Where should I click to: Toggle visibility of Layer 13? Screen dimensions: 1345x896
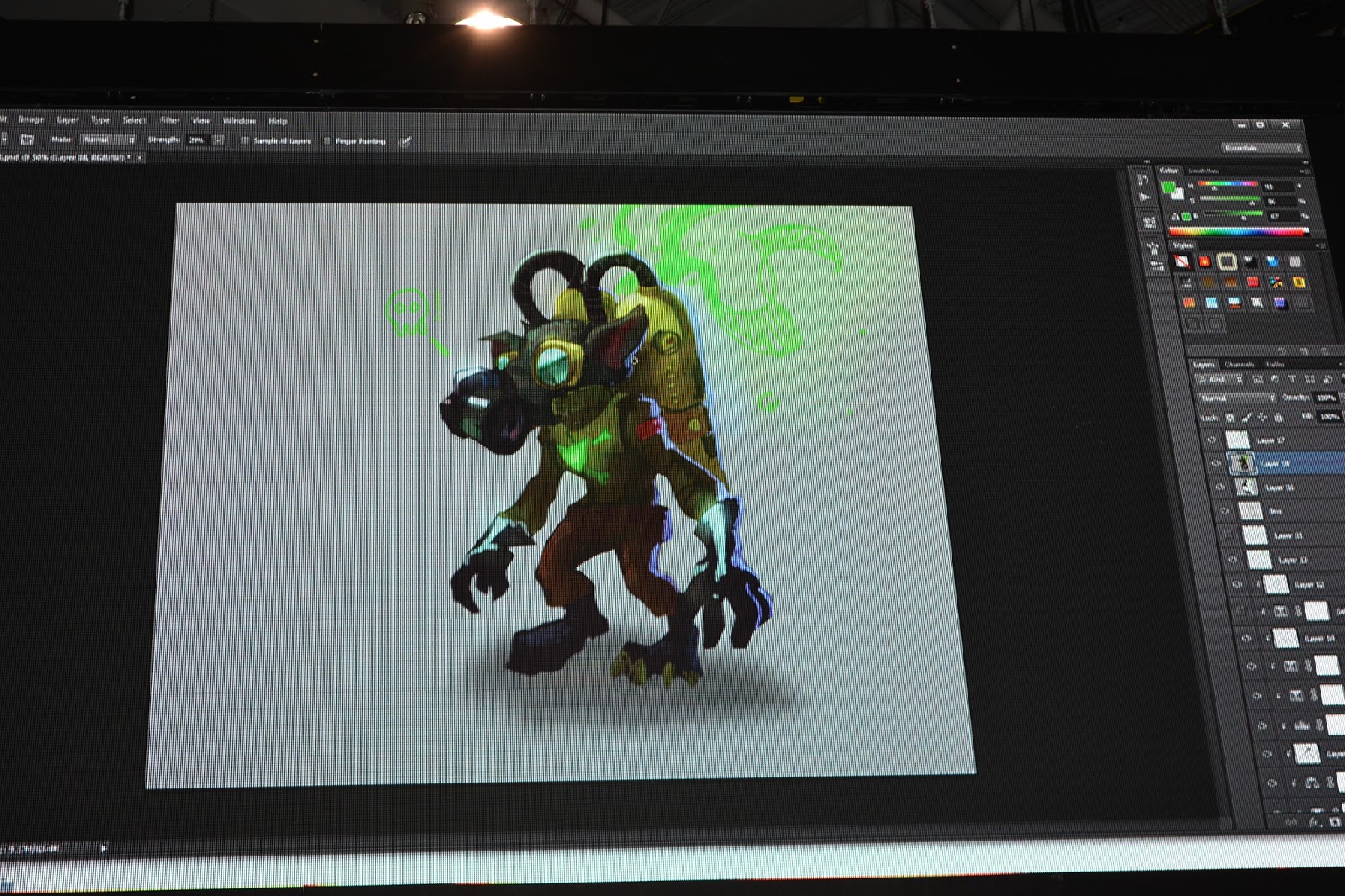[1232, 559]
